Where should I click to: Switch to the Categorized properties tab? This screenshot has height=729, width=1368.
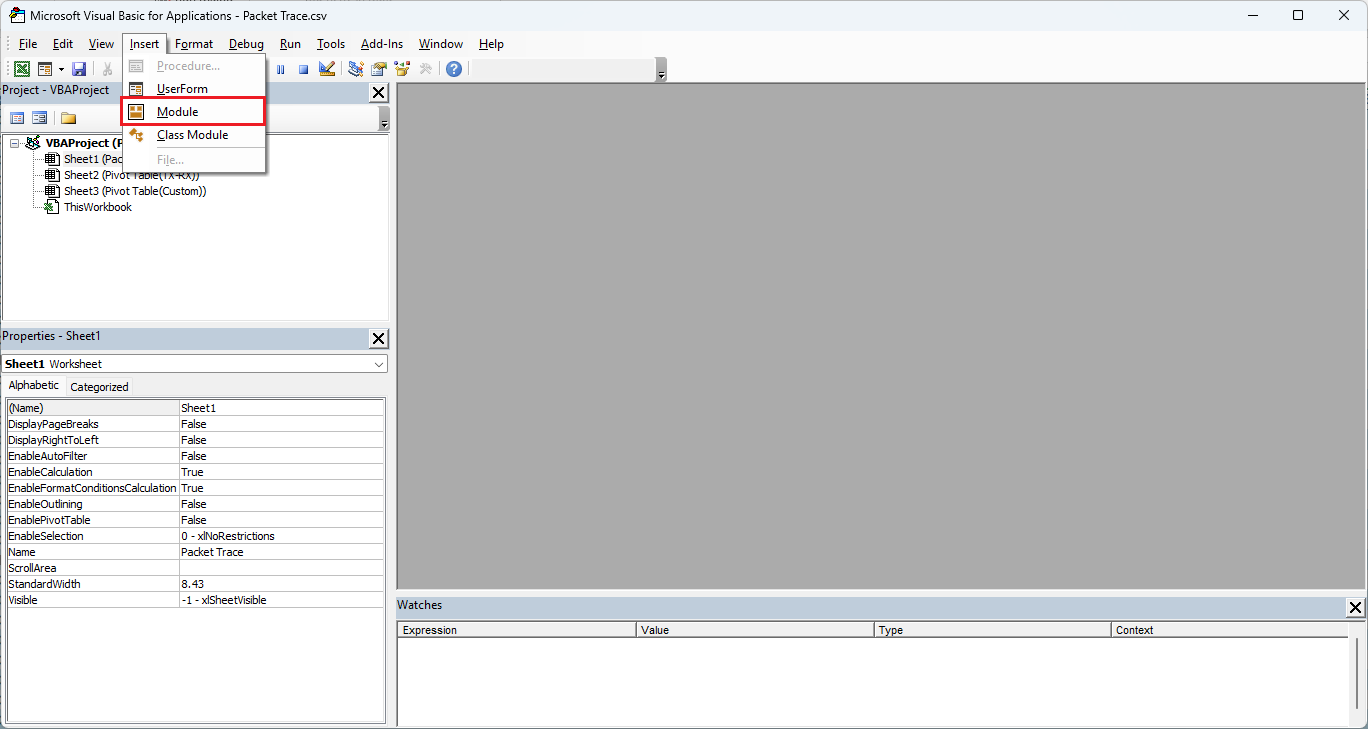99,387
